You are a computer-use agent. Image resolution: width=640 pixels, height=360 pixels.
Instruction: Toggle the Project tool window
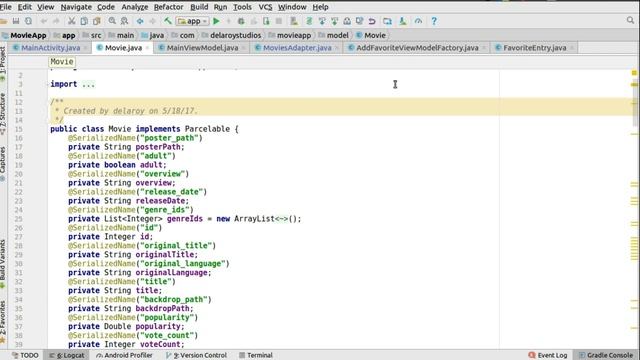(x=3, y=63)
